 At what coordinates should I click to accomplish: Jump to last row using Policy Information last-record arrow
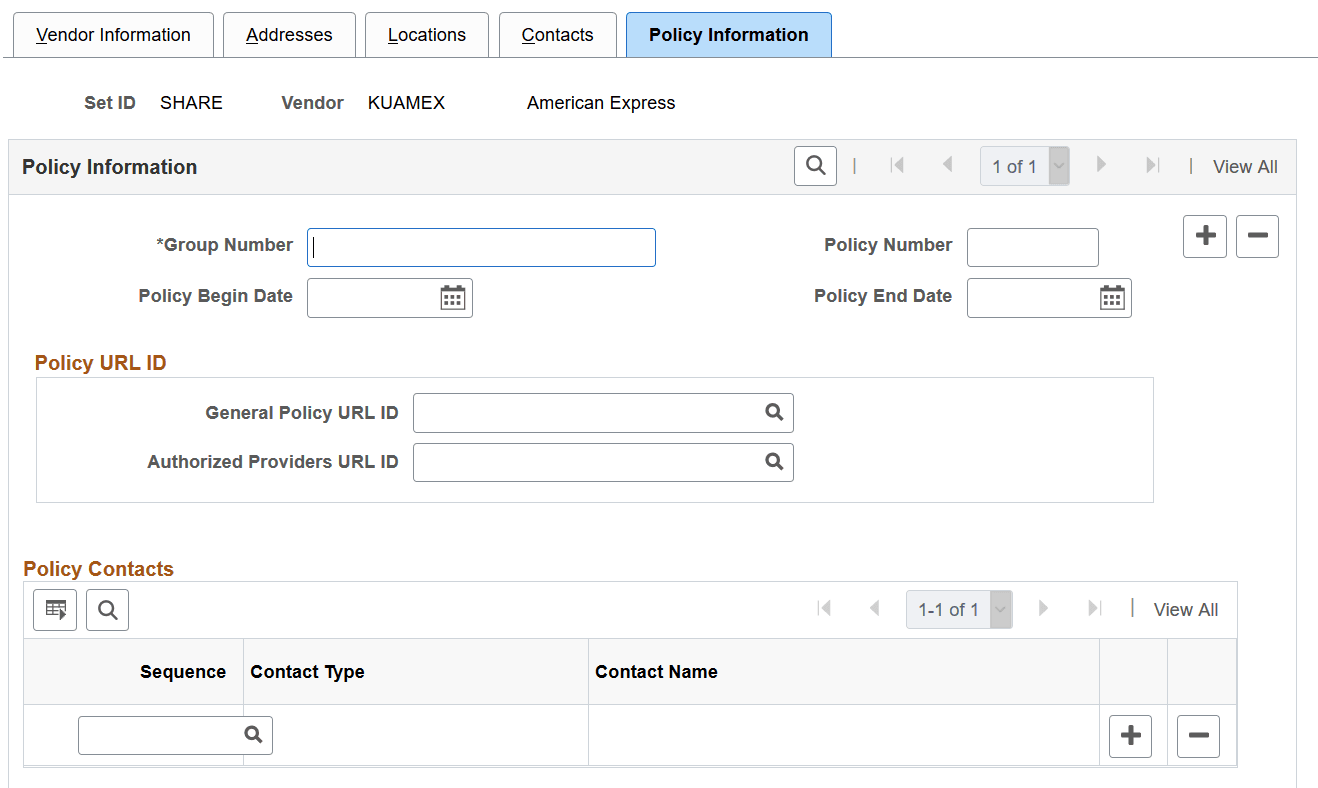[1152, 165]
